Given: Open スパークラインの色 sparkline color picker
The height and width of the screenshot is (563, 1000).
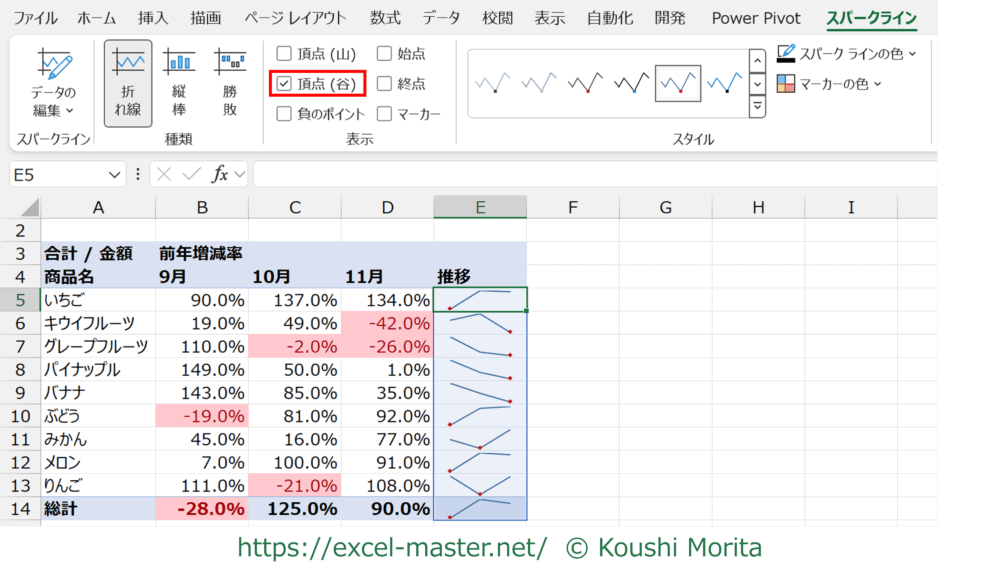Looking at the screenshot, I should [x=846, y=54].
